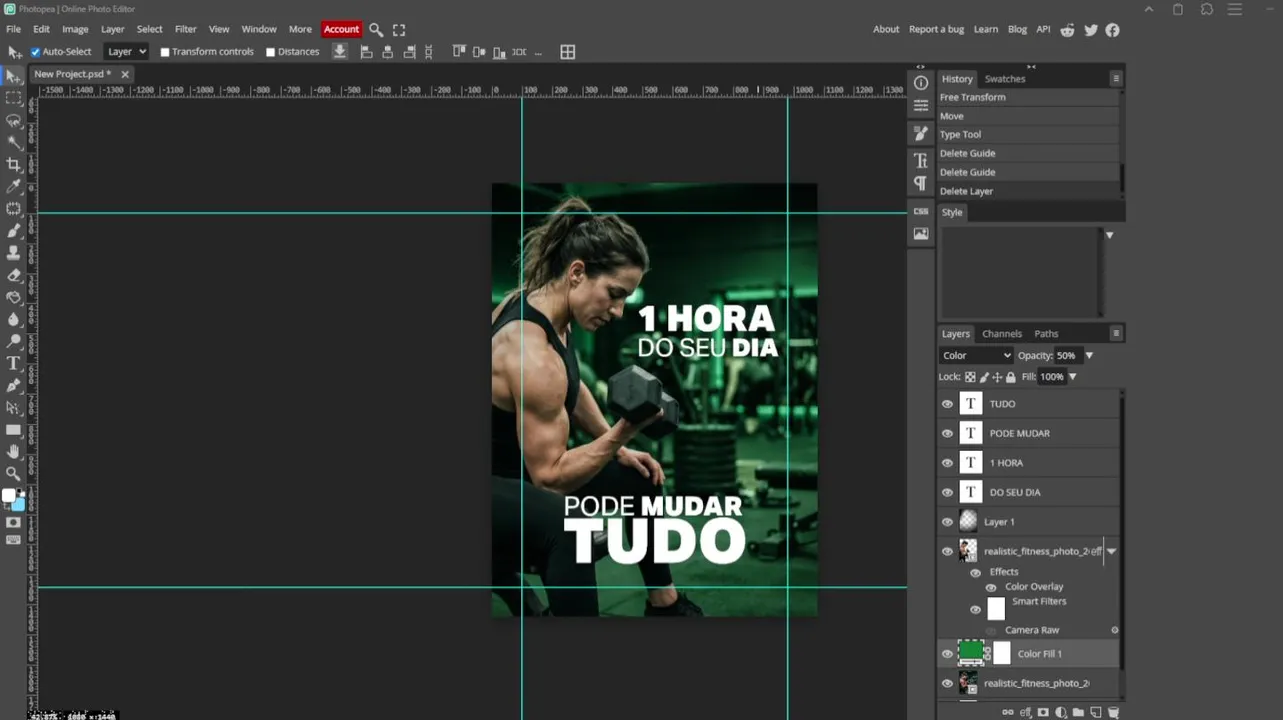Select the Rectangle shape tool
This screenshot has width=1283, height=720.
click(x=13, y=430)
